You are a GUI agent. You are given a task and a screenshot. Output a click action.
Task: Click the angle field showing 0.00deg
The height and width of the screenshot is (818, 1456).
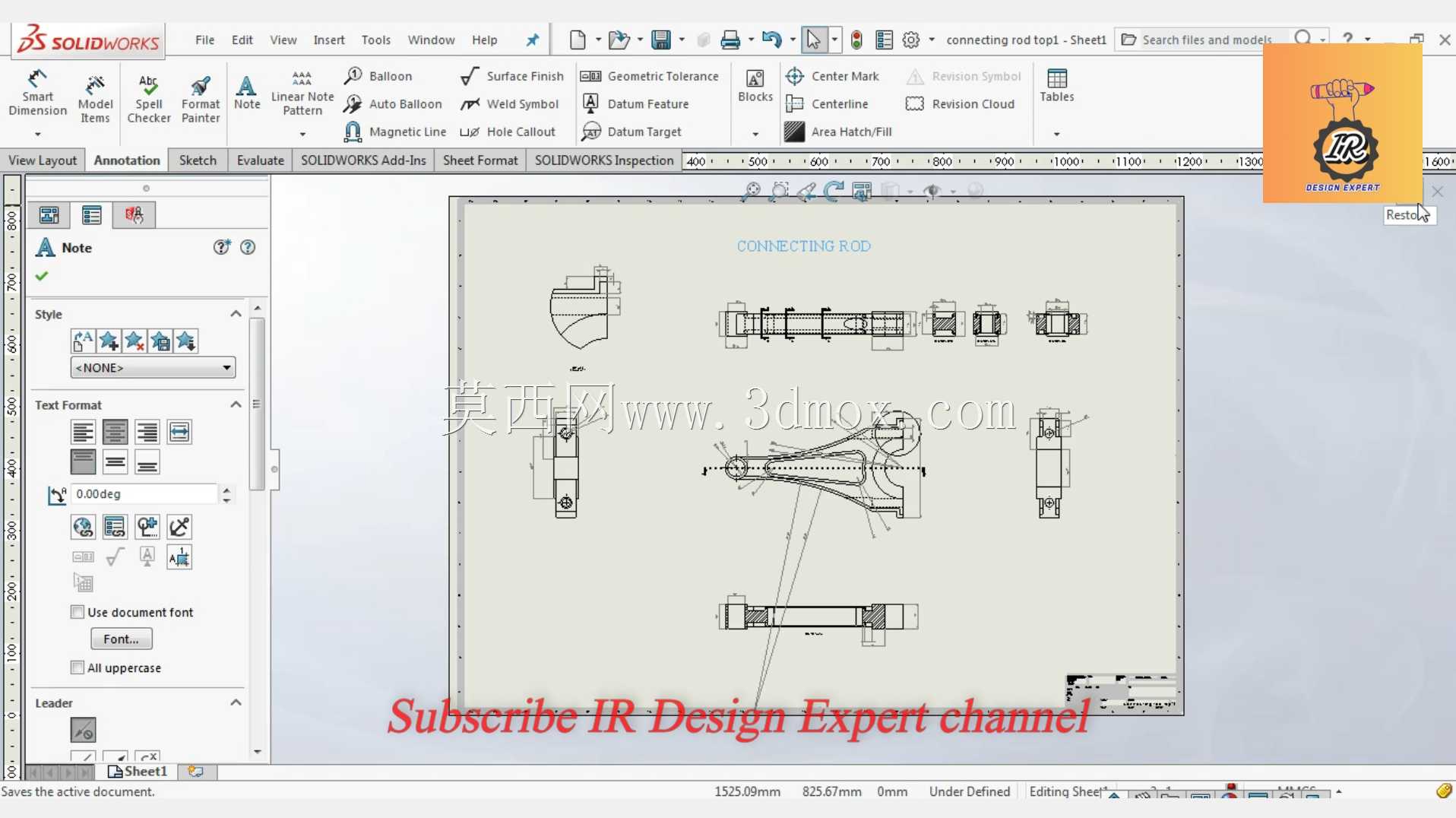(144, 494)
